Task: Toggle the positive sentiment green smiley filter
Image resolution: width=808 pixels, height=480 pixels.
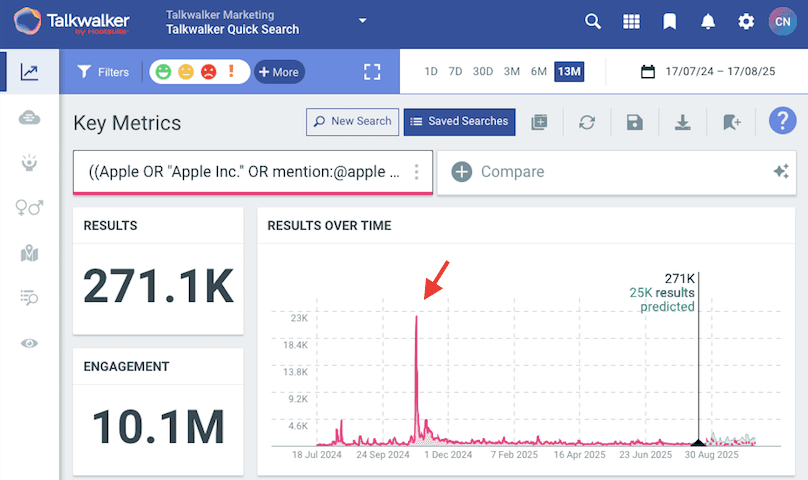Action: coord(162,72)
